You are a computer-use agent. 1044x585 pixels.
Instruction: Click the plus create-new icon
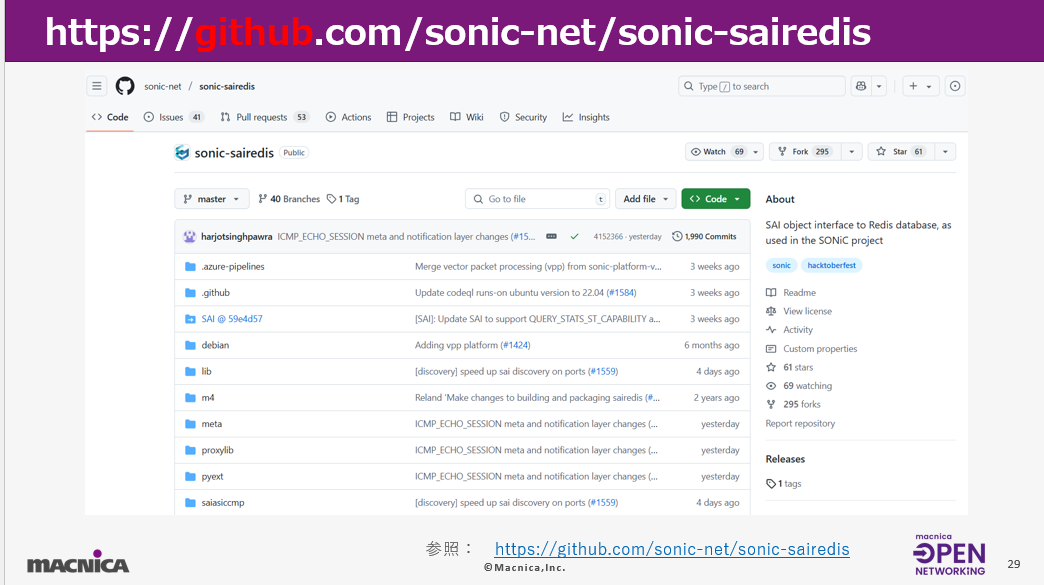(x=914, y=86)
